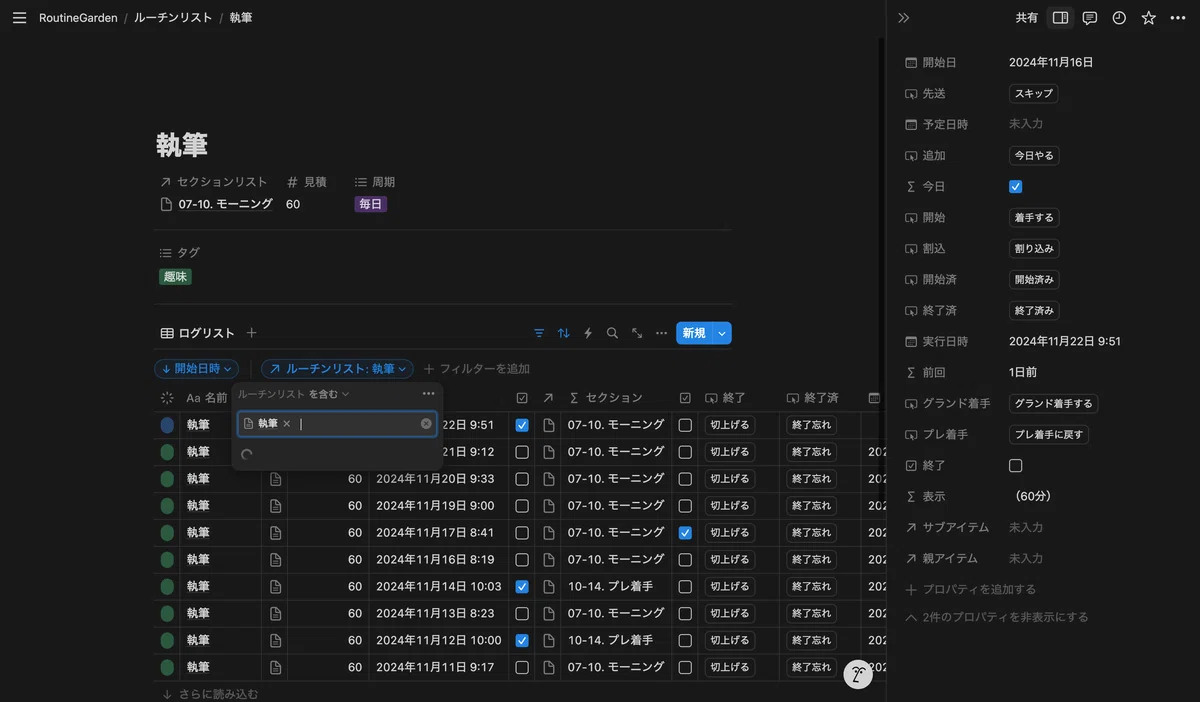Collapse 2件のプロパティを非表示にする expander

point(997,617)
